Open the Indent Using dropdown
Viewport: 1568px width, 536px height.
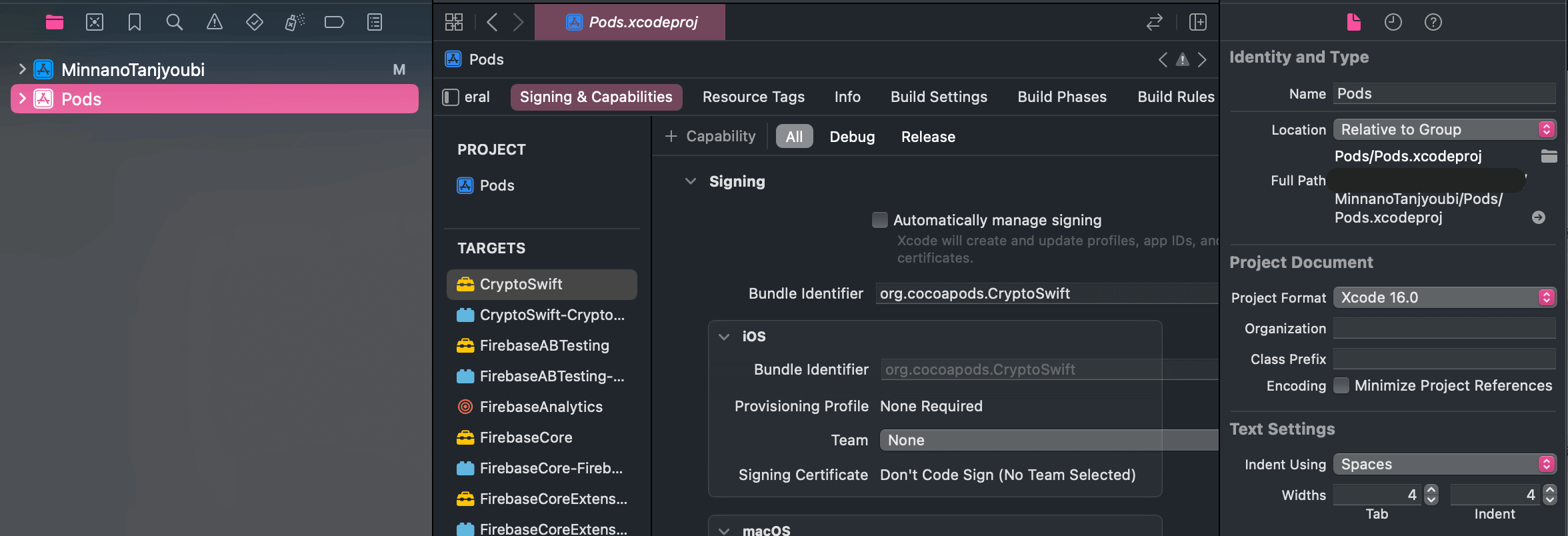click(1445, 464)
